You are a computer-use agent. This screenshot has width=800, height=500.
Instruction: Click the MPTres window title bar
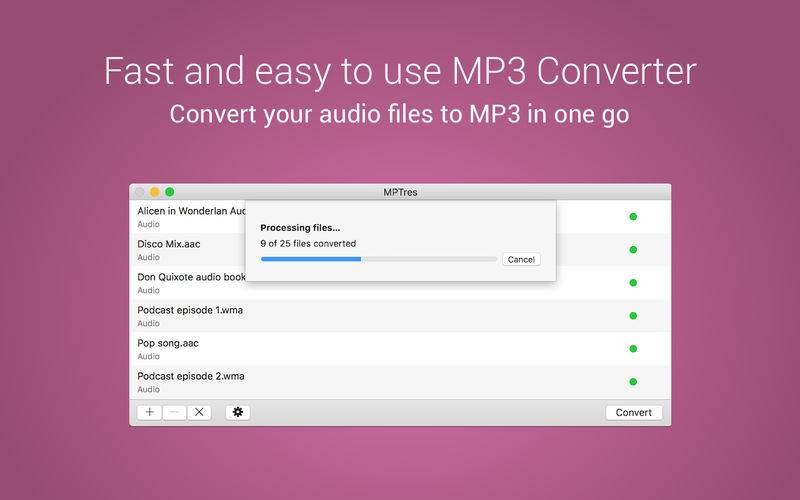pyautogui.click(x=401, y=192)
